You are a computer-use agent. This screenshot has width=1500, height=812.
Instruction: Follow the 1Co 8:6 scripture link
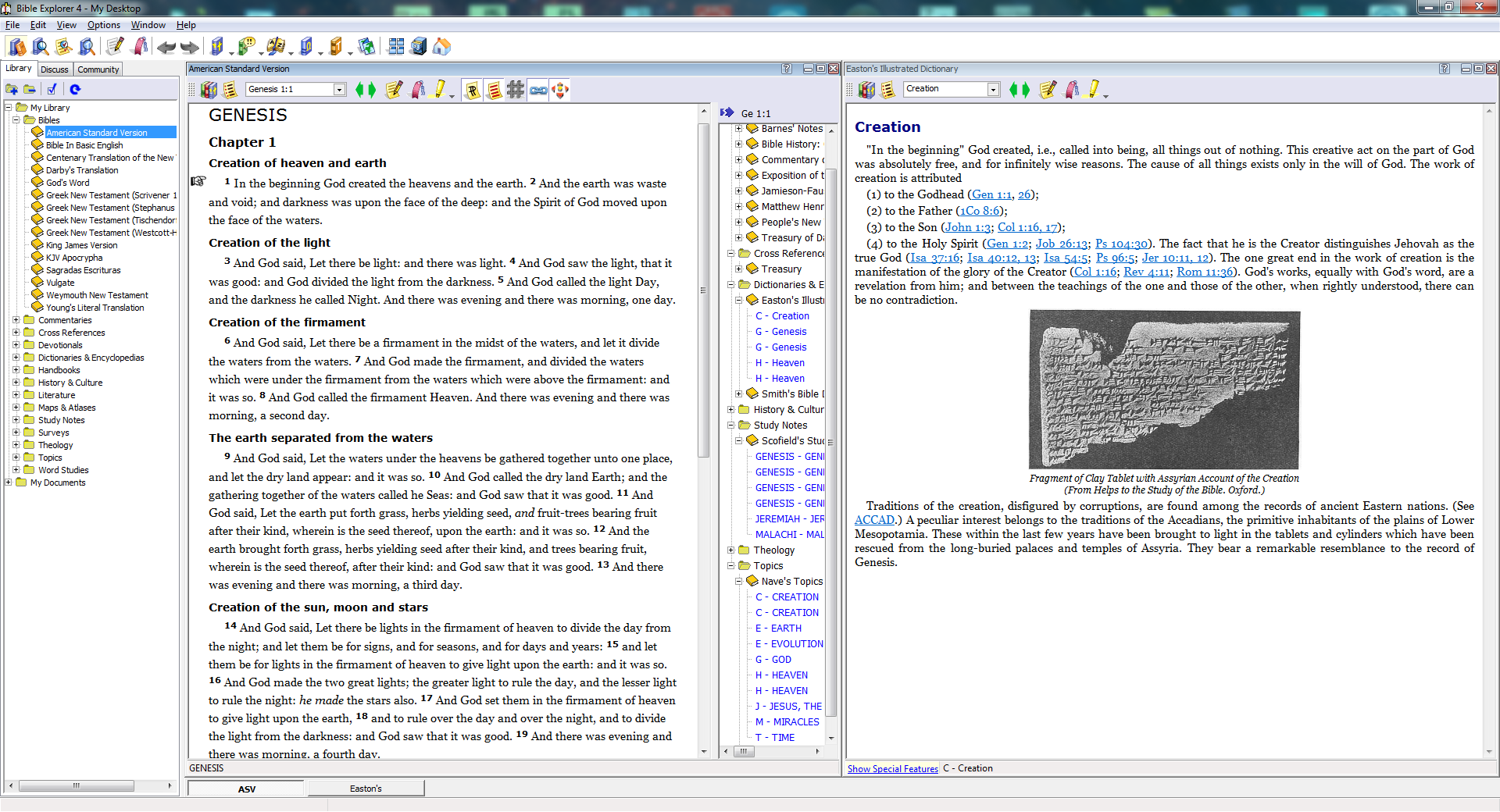click(x=980, y=211)
